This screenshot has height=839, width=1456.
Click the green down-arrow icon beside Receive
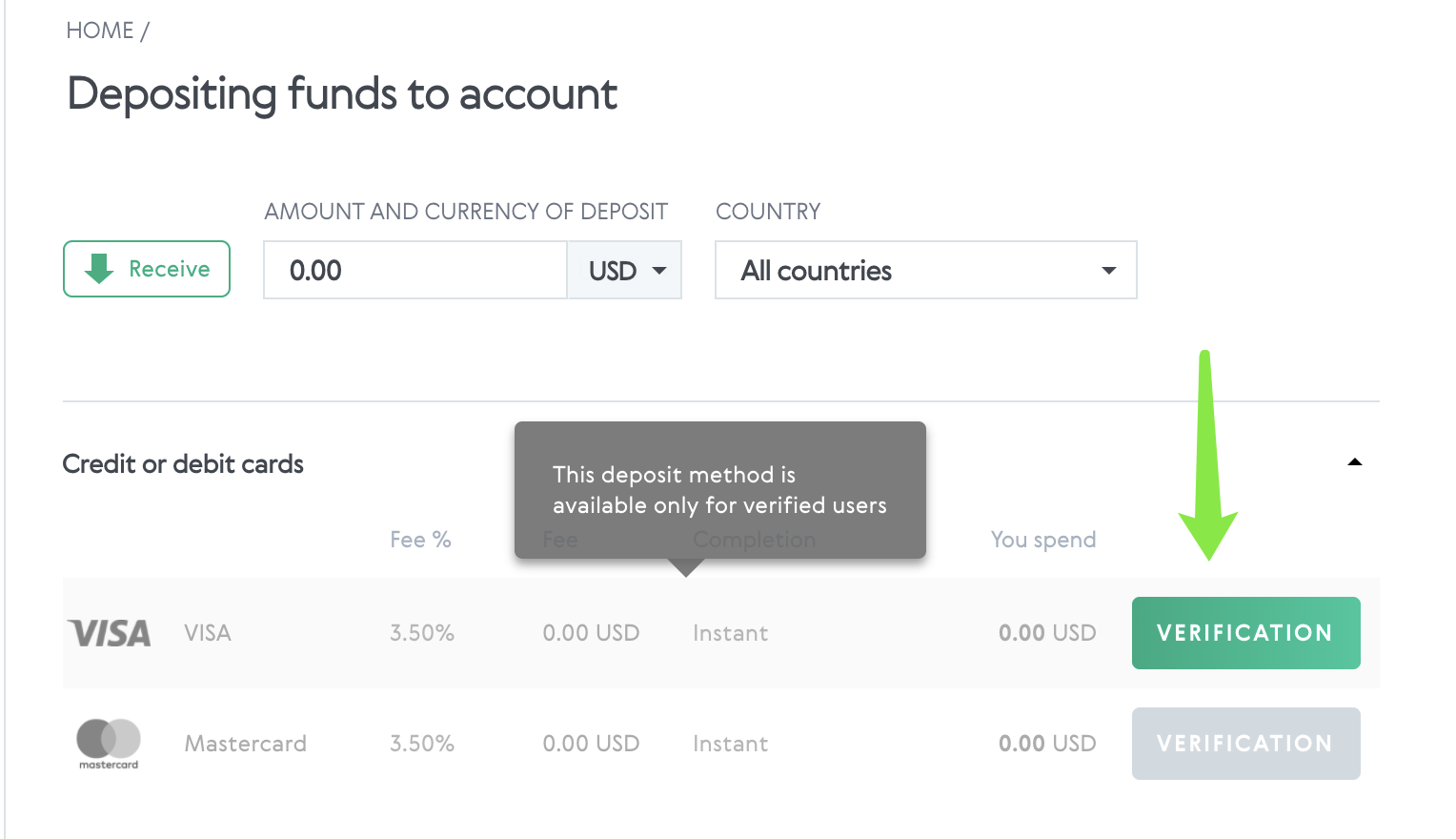point(99,269)
